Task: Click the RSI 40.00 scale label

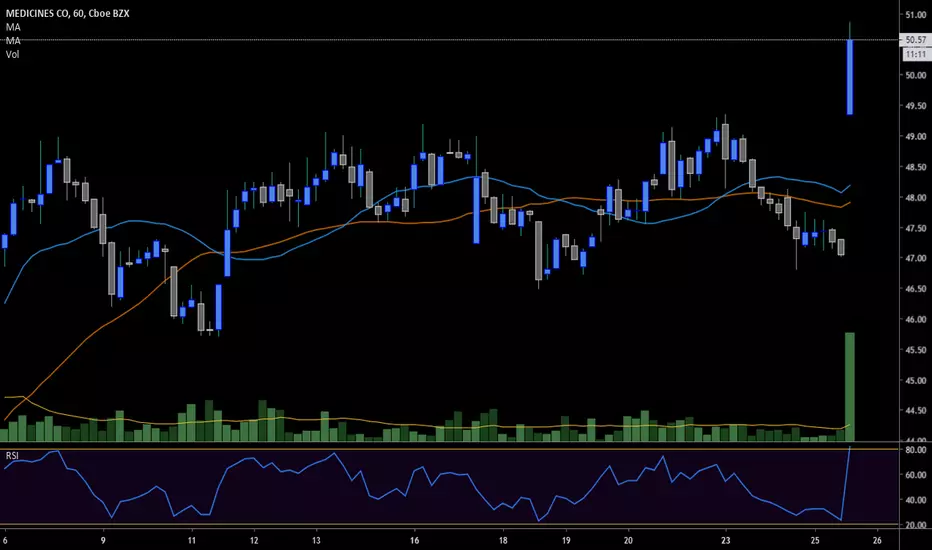Action: coord(915,500)
